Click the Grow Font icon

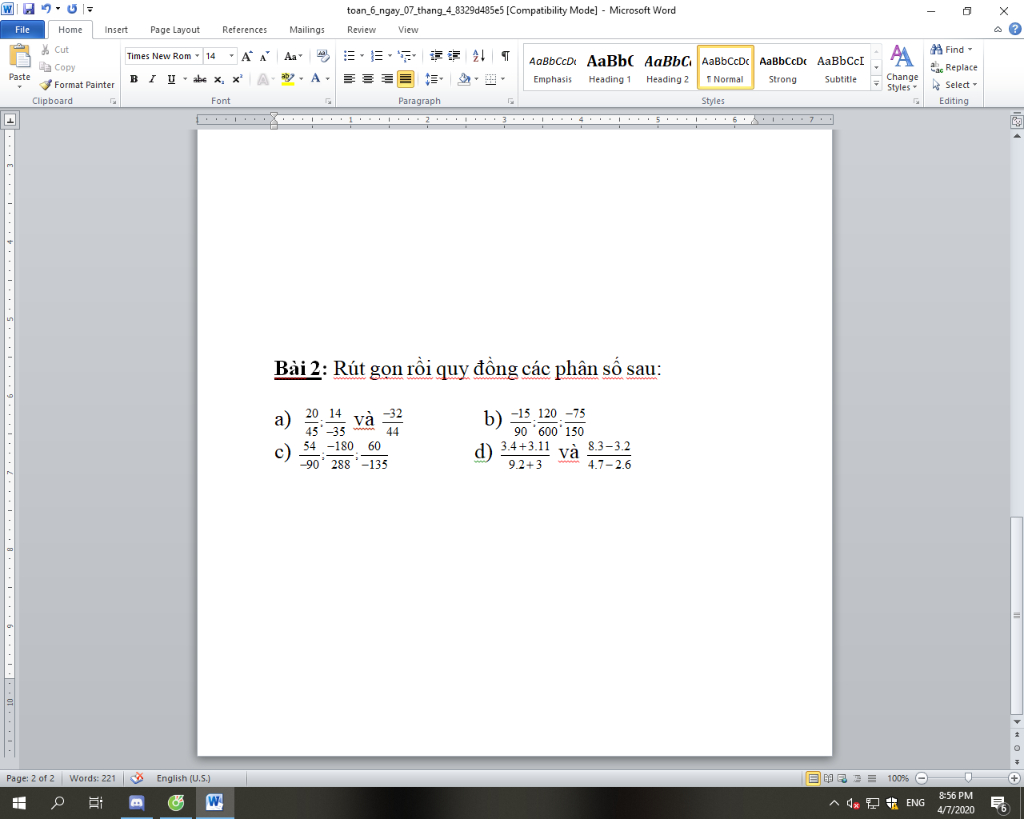(x=247, y=56)
